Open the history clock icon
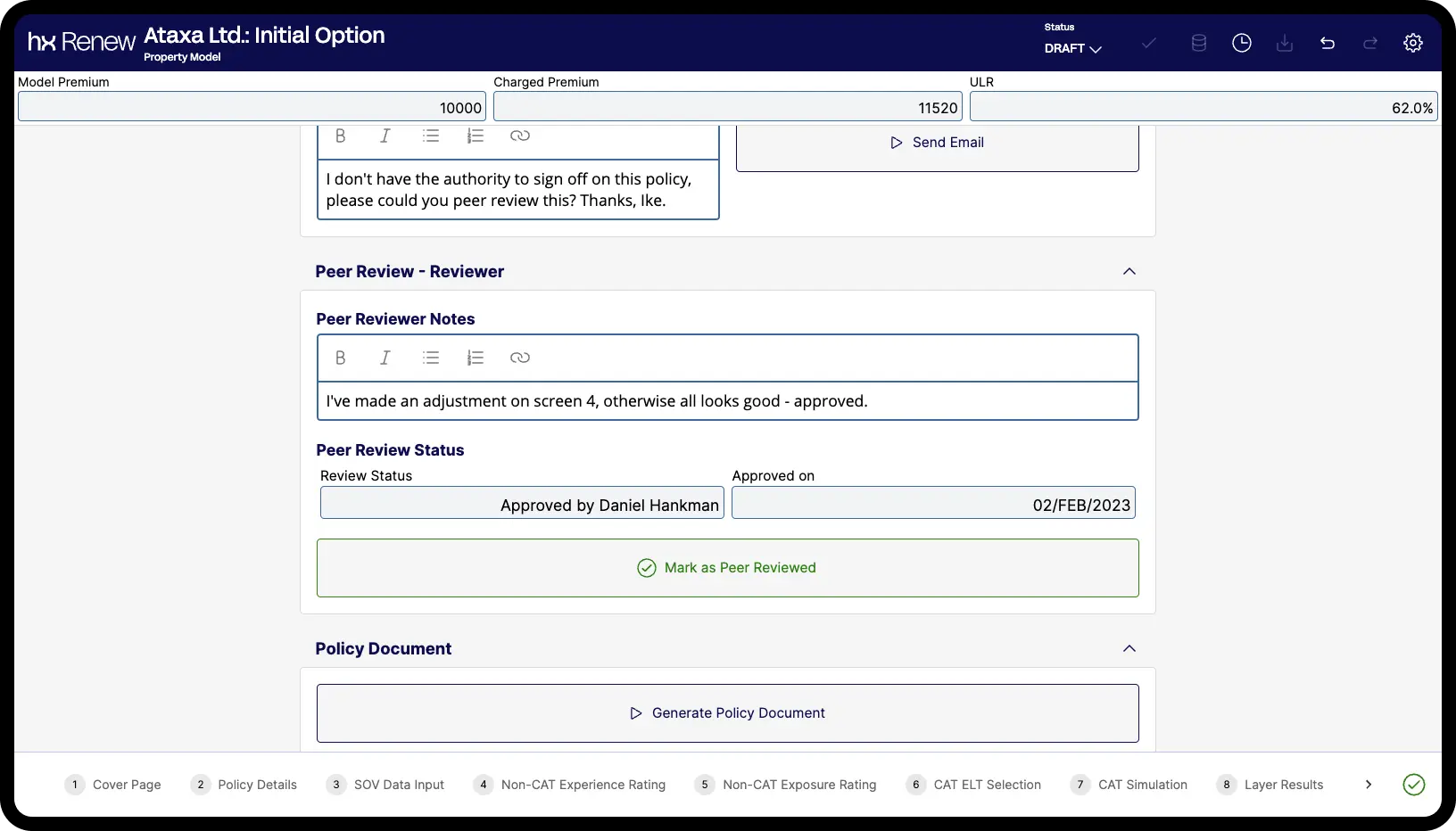Image resolution: width=1456 pixels, height=831 pixels. (x=1241, y=43)
